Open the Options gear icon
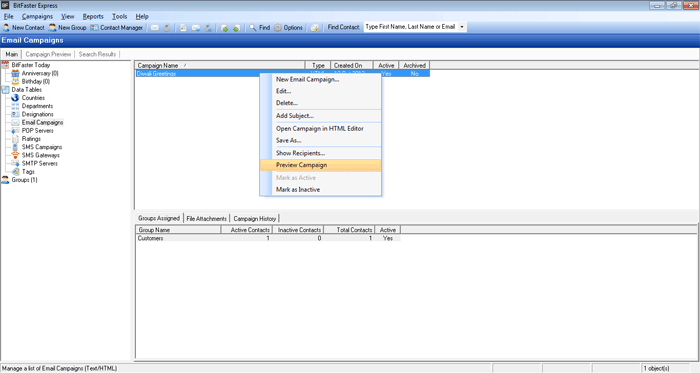The image size is (700, 373). point(278,28)
